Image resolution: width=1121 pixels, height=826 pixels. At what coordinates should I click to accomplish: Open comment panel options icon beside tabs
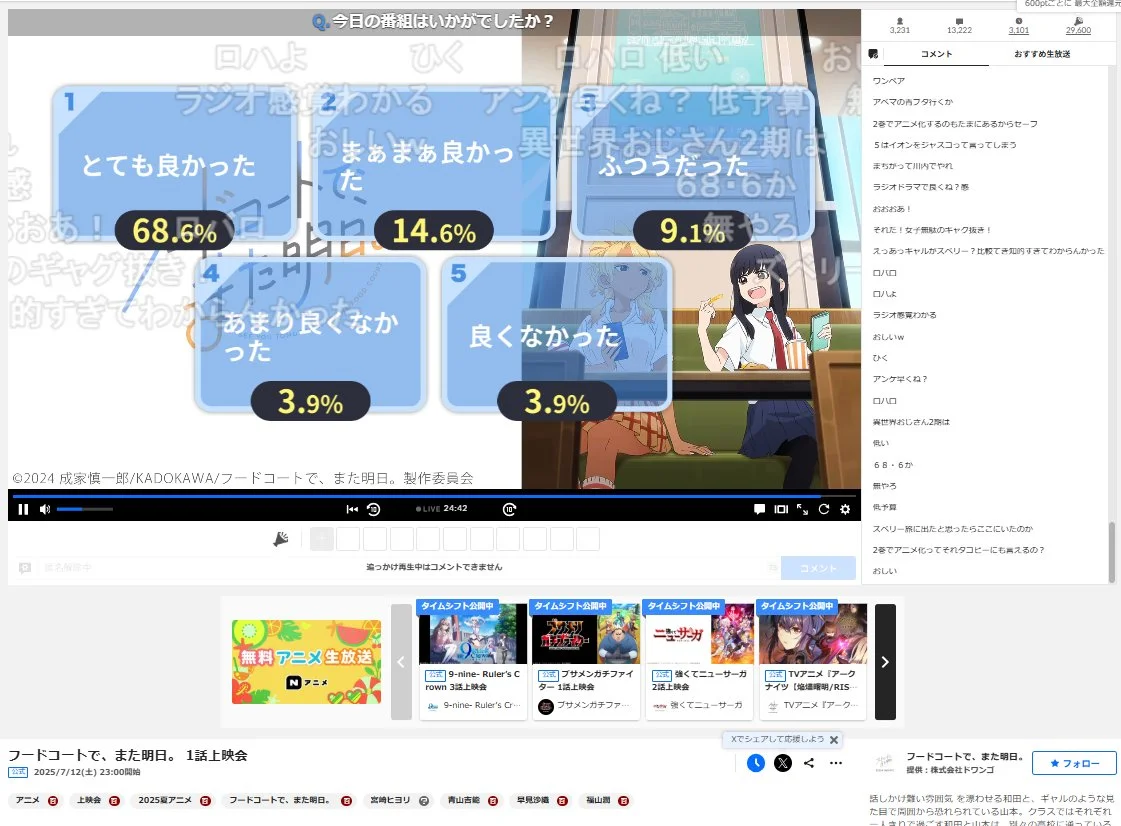(x=873, y=54)
